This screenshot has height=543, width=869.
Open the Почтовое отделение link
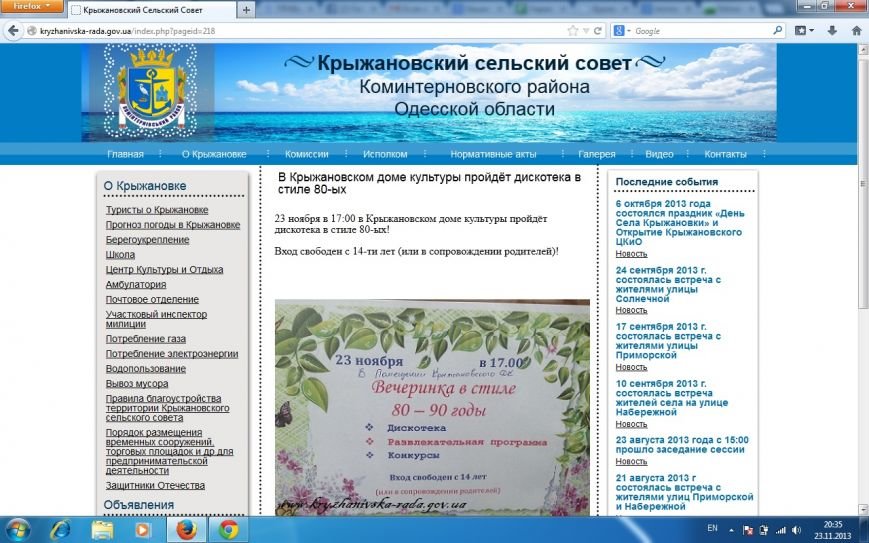[152, 300]
